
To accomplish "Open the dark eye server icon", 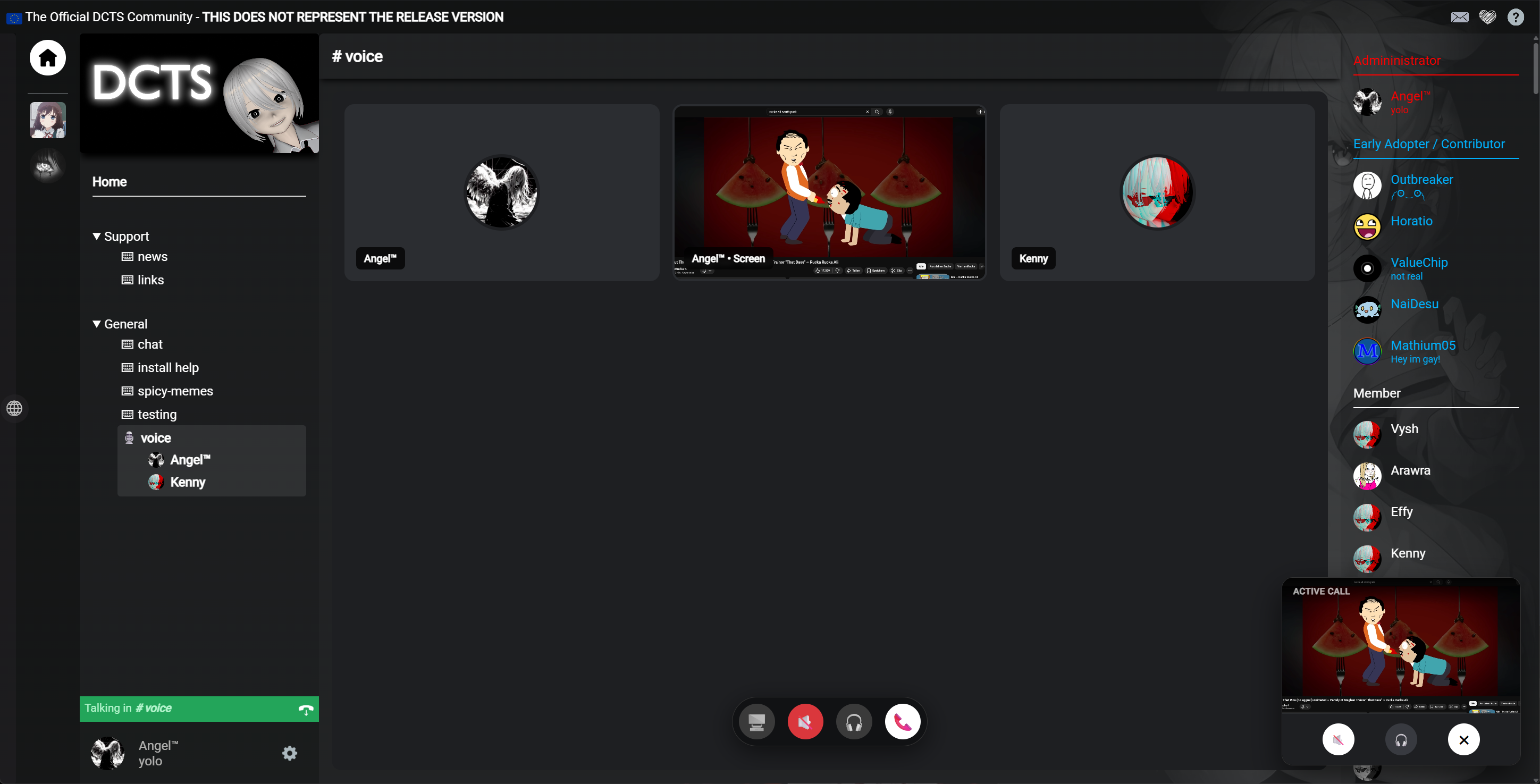I will [x=48, y=165].
